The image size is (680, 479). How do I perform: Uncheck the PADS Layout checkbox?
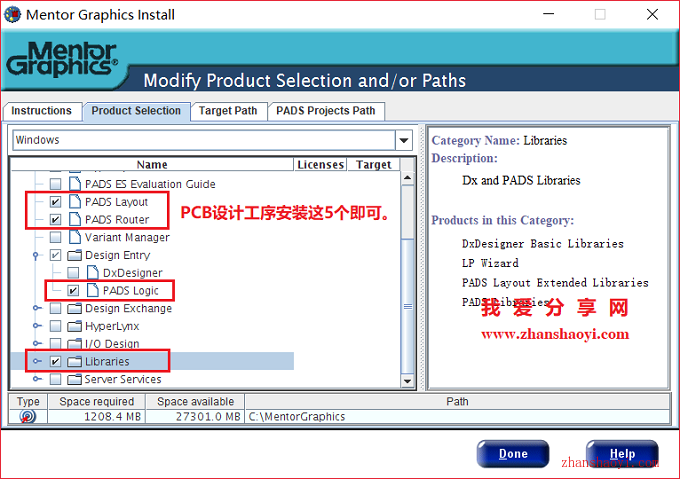click(x=55, y=202)
